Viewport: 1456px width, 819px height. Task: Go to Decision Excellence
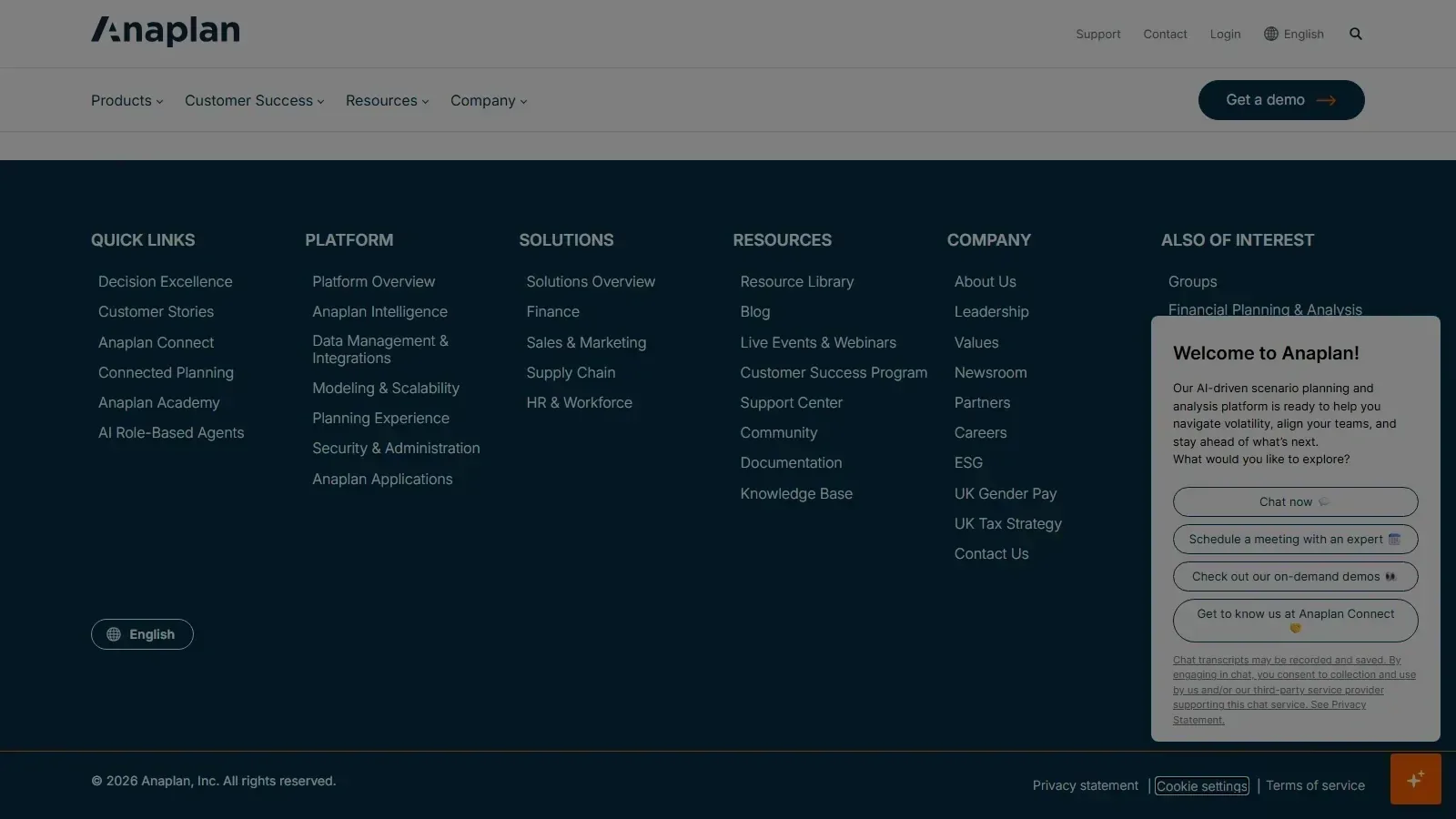pyautogui.click(x=166, y=282)
